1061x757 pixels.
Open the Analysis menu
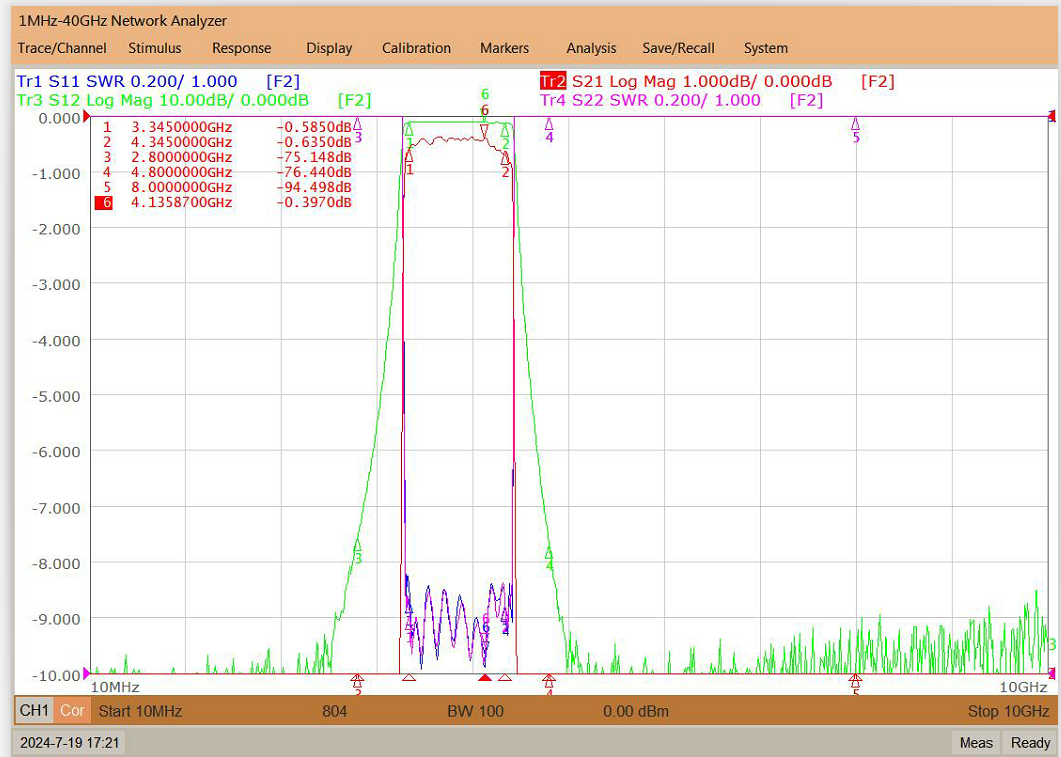click(591, 48)
